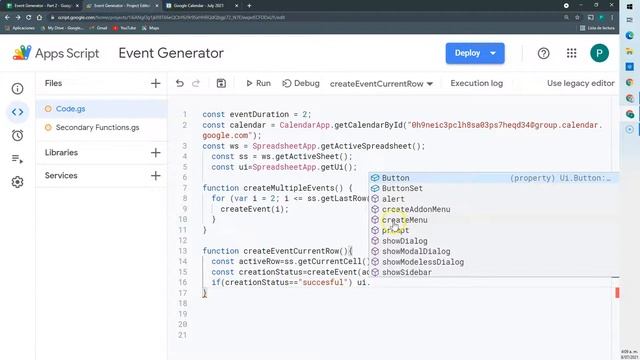The height and width of the screenshot is (360, 640).
Task: Open the Gmail bookmark
Action: [x=98, y=28]
